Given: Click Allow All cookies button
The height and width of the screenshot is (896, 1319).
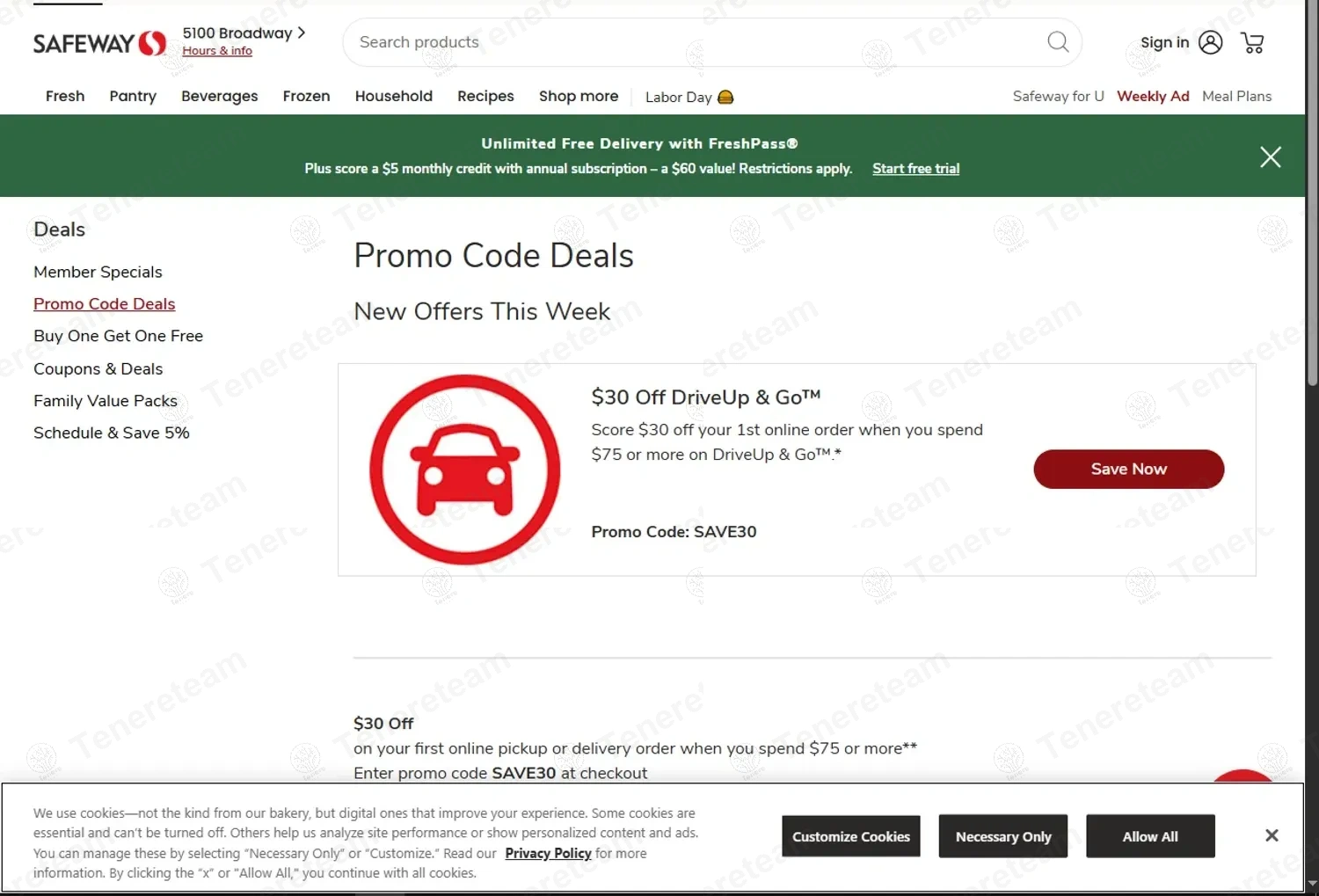Looking at the screenshot, I should point(1150,836).
